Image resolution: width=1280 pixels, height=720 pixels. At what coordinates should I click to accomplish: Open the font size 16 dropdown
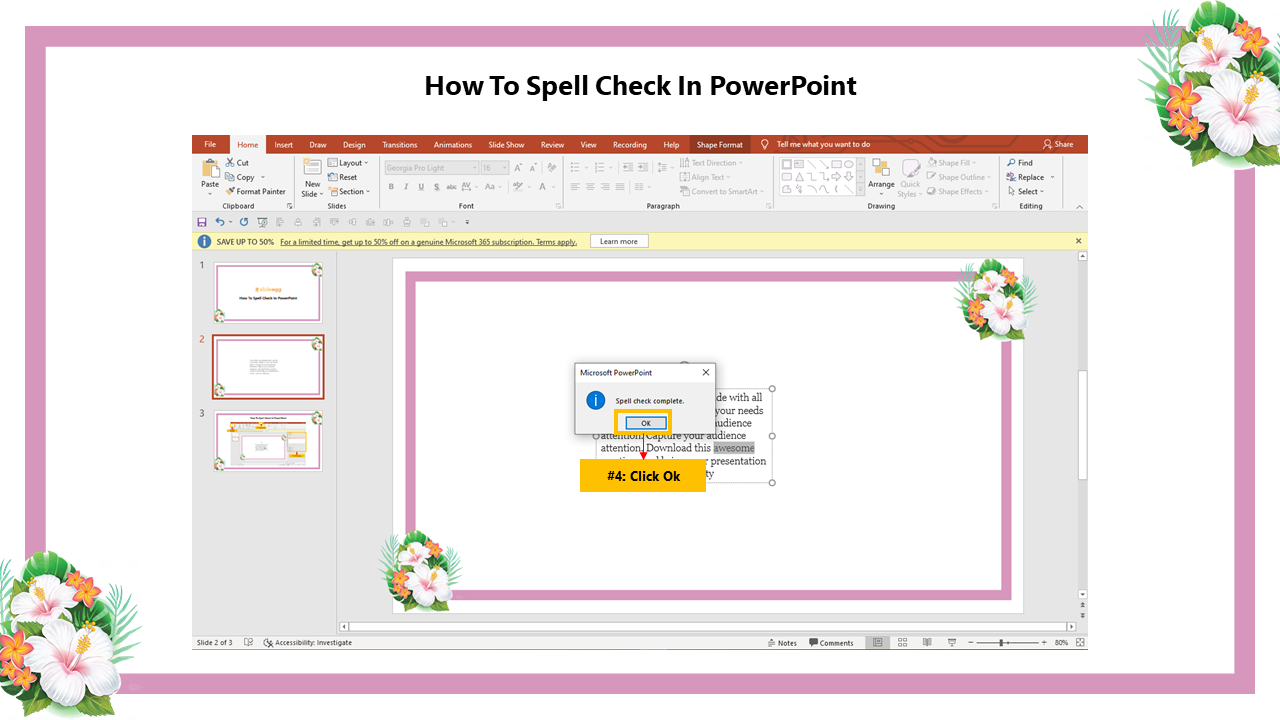504,168
